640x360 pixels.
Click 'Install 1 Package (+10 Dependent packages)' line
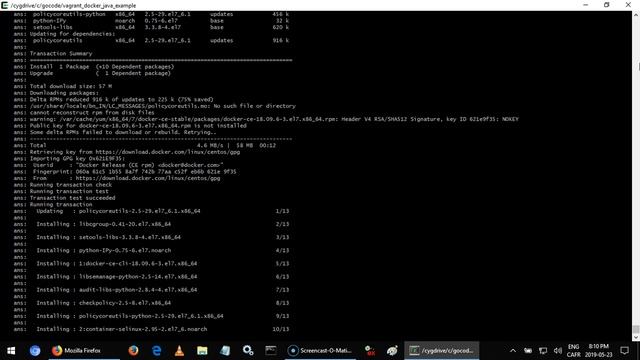[102, 67]
